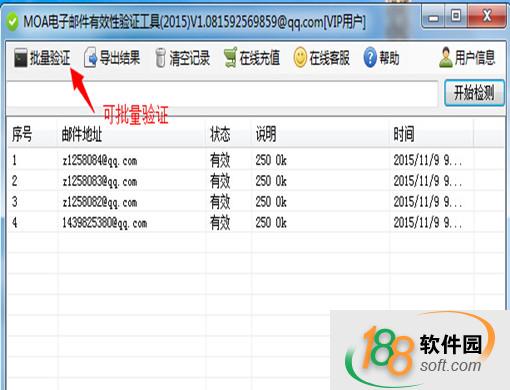Open 在线充值 shopping cart icon
This screenshot has width=510, height=390.
pos(230,57)
